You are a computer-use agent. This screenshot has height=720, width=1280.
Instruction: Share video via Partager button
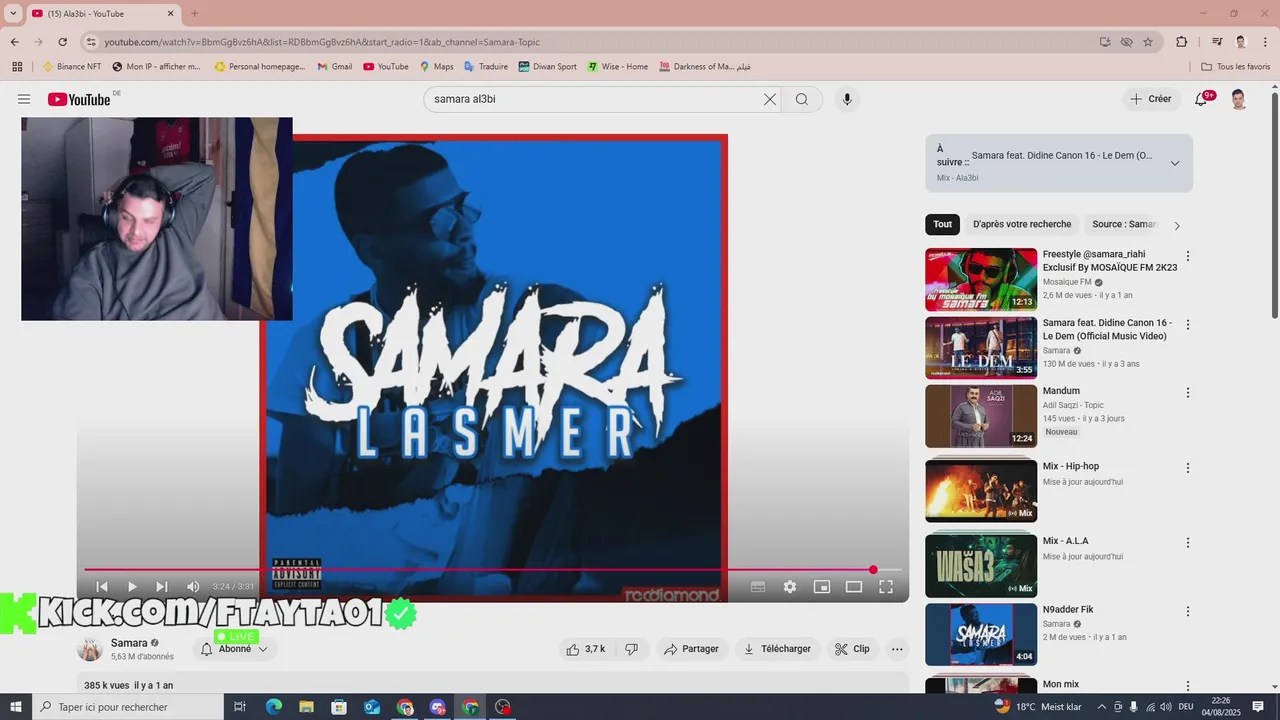coord(692,649)
